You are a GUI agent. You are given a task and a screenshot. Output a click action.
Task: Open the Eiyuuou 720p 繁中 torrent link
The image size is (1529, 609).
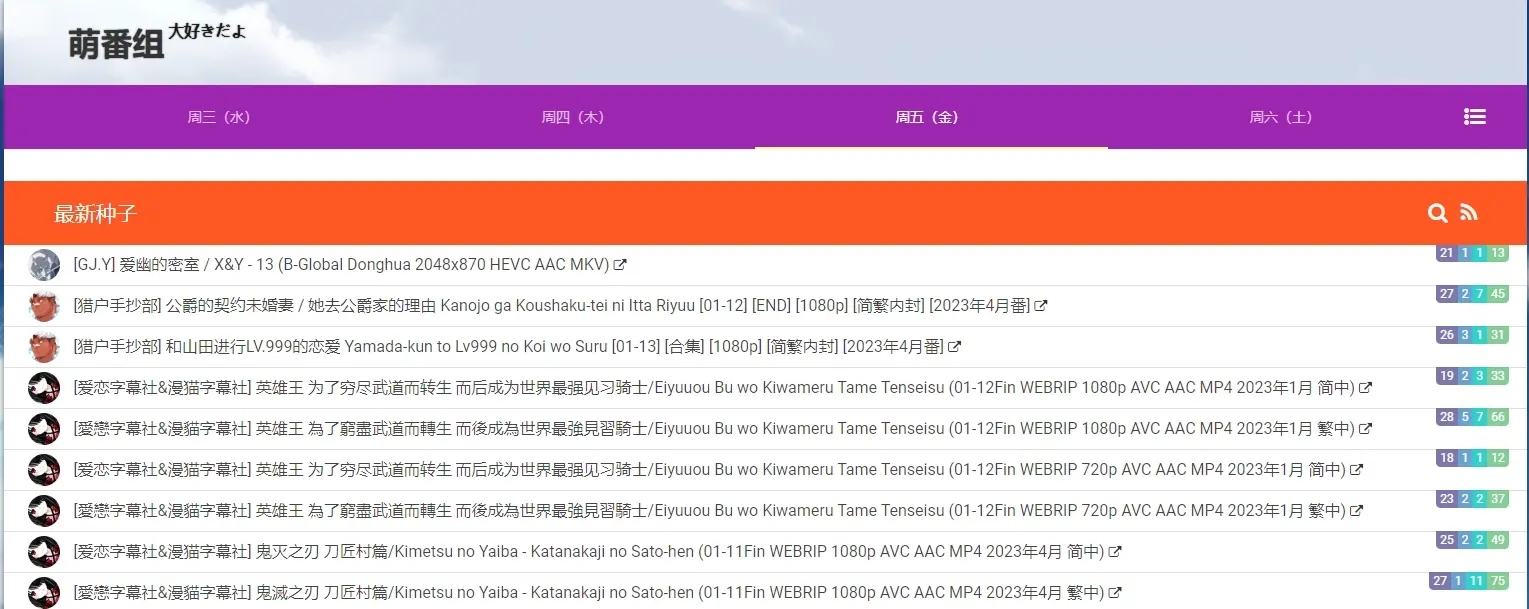pyautogui.click(x=700, y=510)
